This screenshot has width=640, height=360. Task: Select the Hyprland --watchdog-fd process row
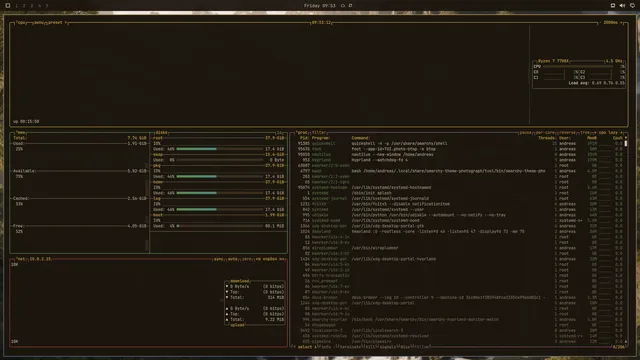(459, 160)
